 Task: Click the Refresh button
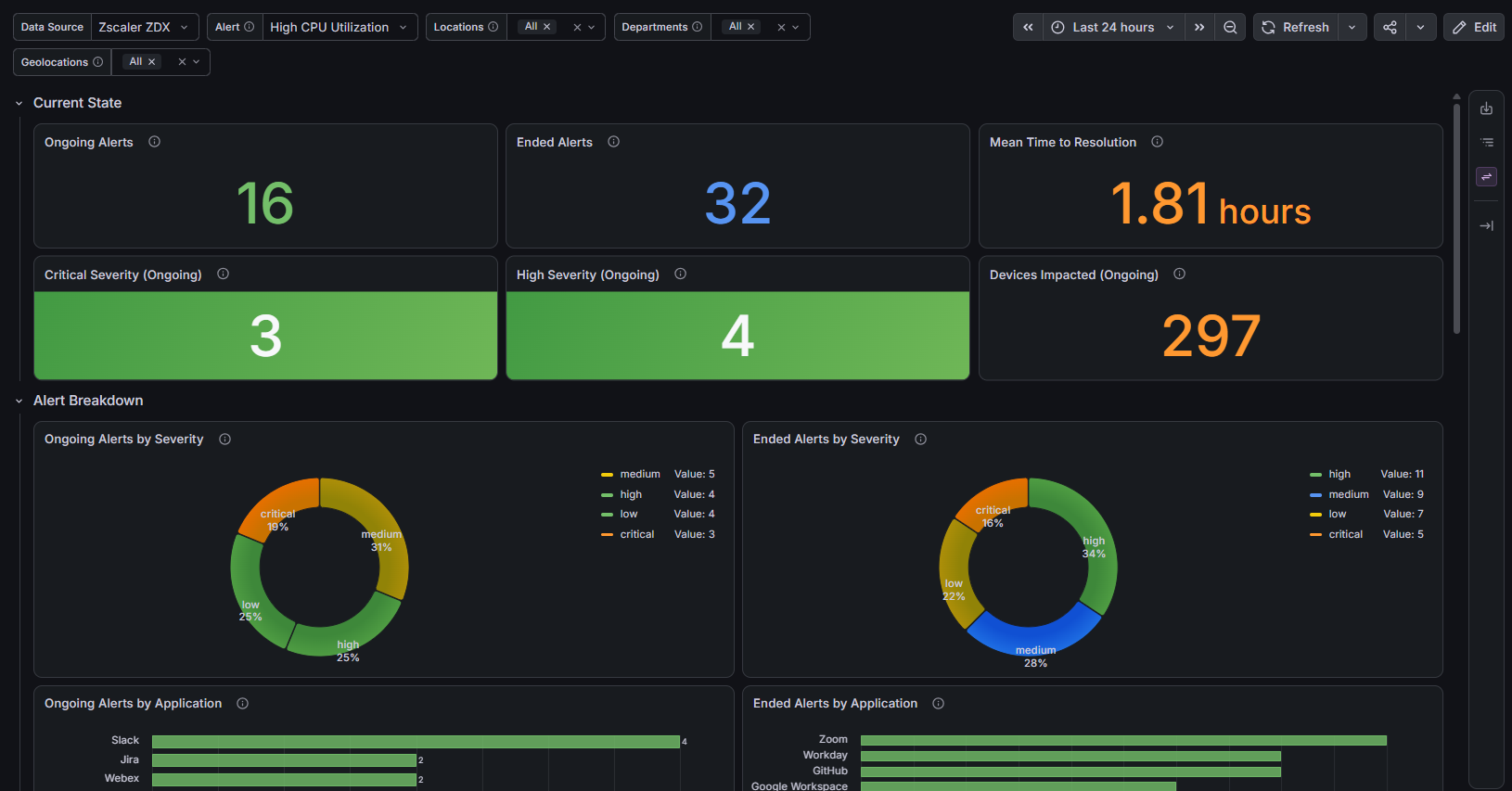coord(1296,27)
